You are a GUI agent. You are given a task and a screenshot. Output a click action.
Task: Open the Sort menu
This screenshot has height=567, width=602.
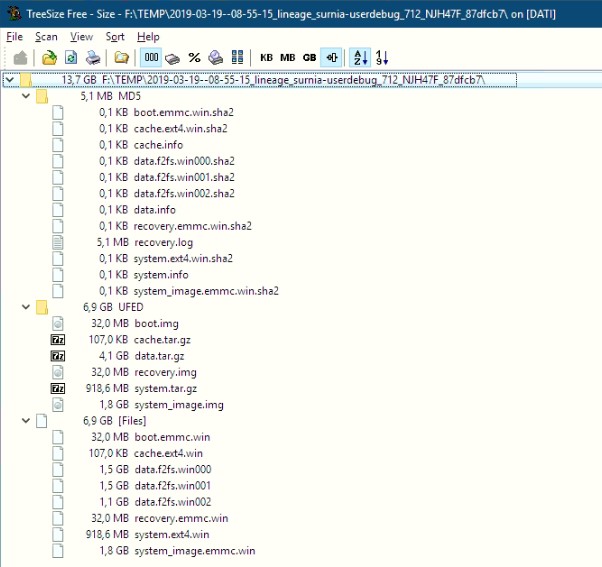point(115,36)
